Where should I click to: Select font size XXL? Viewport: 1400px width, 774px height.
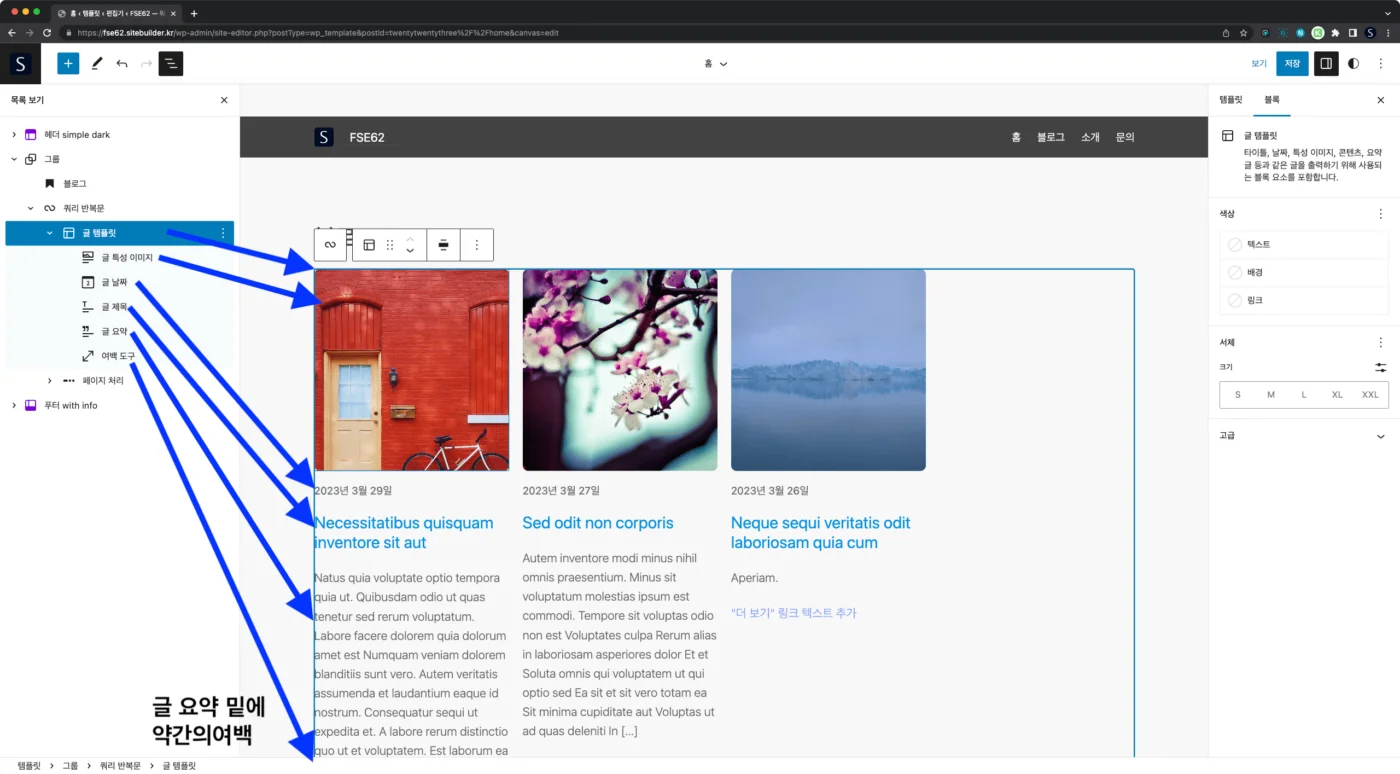click(x=1370, y=395)
